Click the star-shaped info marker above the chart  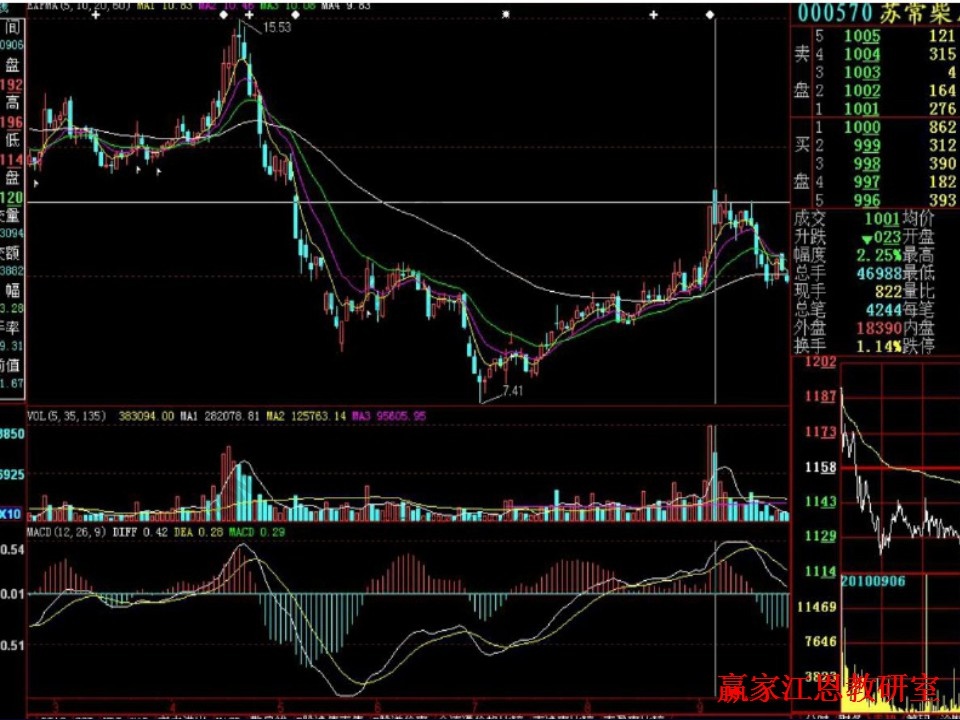506,14
